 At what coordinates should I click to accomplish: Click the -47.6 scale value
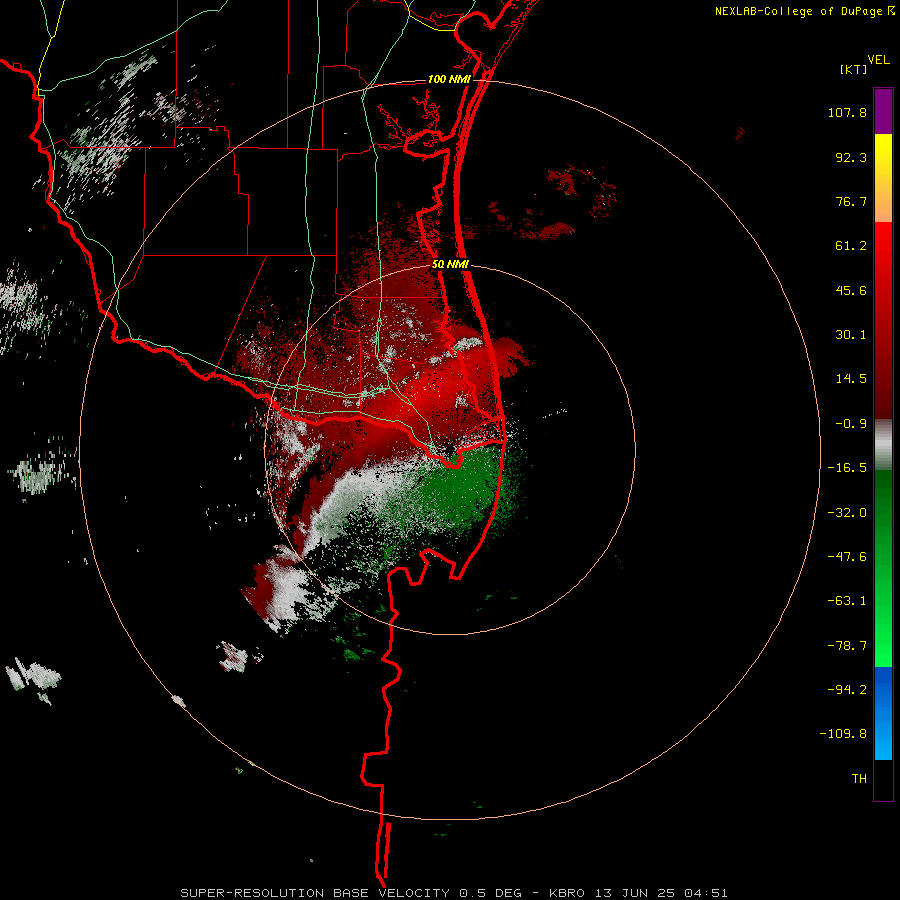tap(847, 557)
